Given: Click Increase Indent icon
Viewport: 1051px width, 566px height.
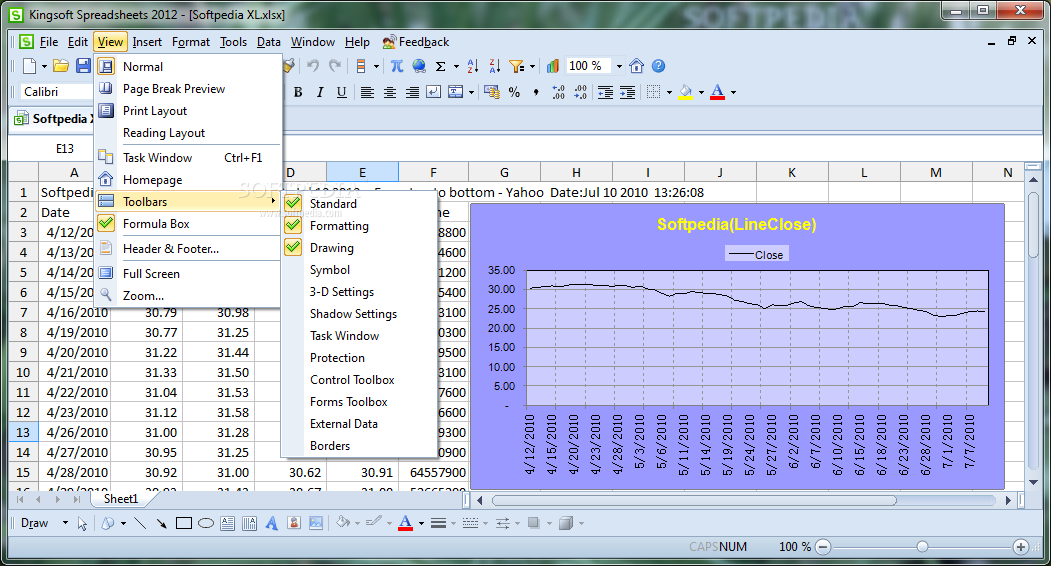Looking at the screenshot, I should pos(627,93).
